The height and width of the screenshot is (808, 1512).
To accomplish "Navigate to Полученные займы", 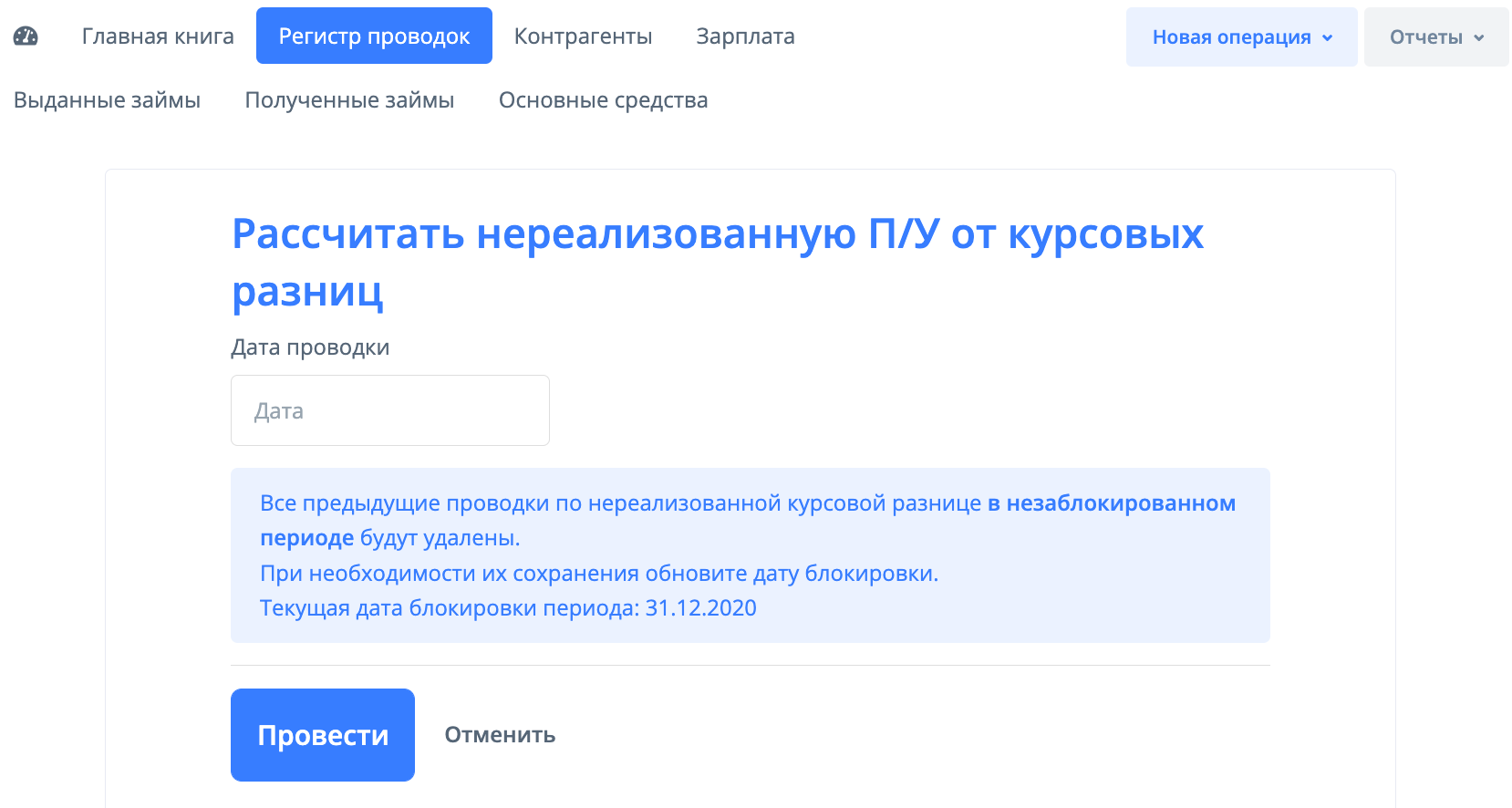I will (x=349, y=100).
